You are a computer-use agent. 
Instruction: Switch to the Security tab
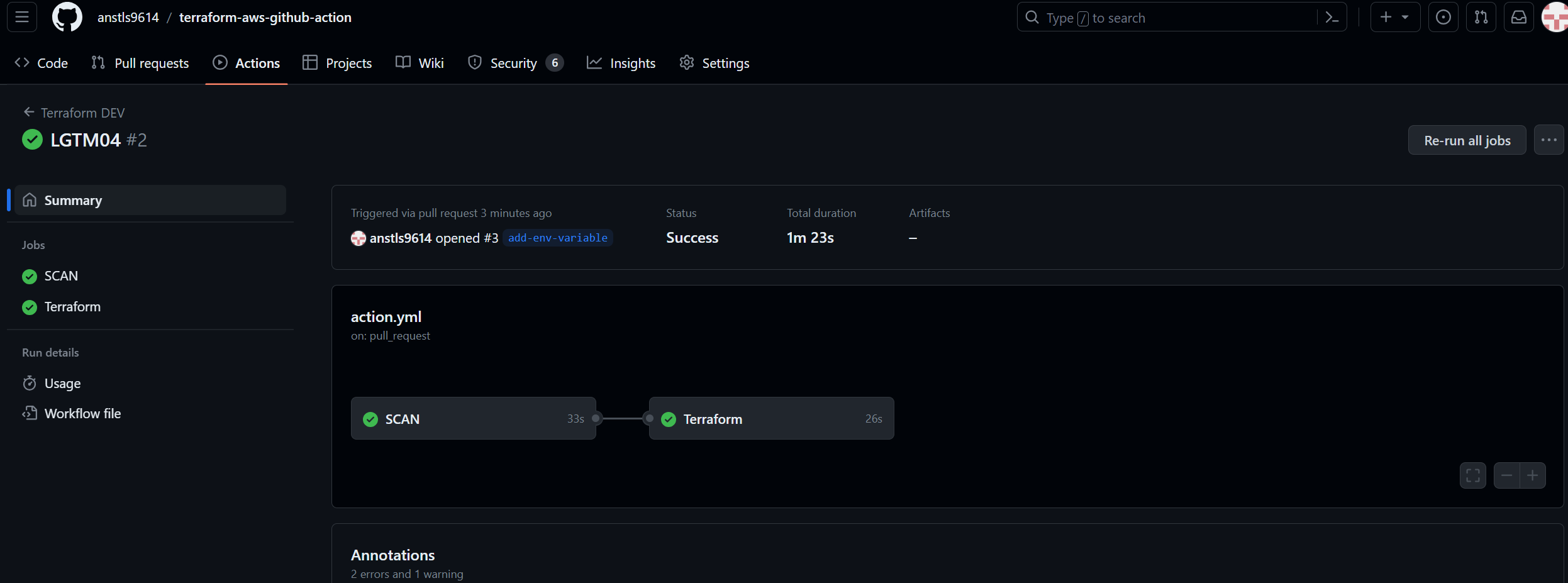click(516, 63)
